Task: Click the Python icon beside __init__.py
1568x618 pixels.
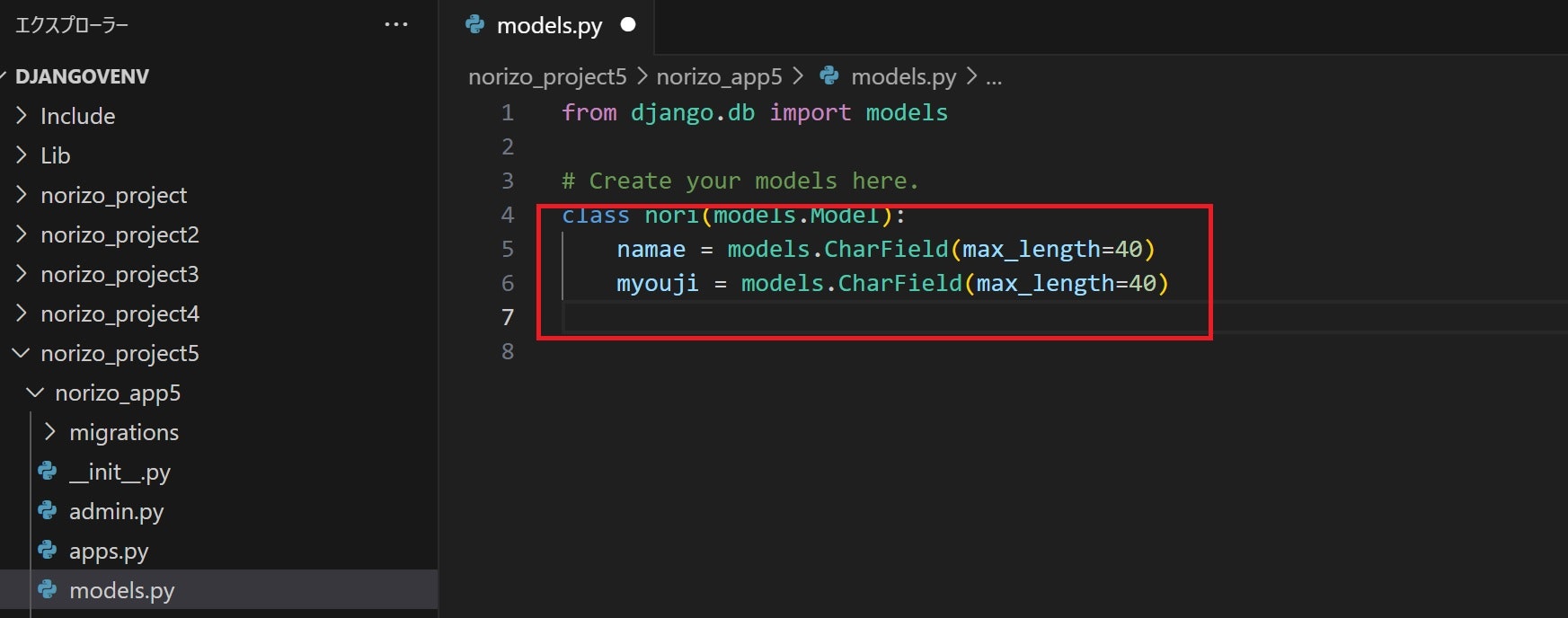Action: (48, 472)
